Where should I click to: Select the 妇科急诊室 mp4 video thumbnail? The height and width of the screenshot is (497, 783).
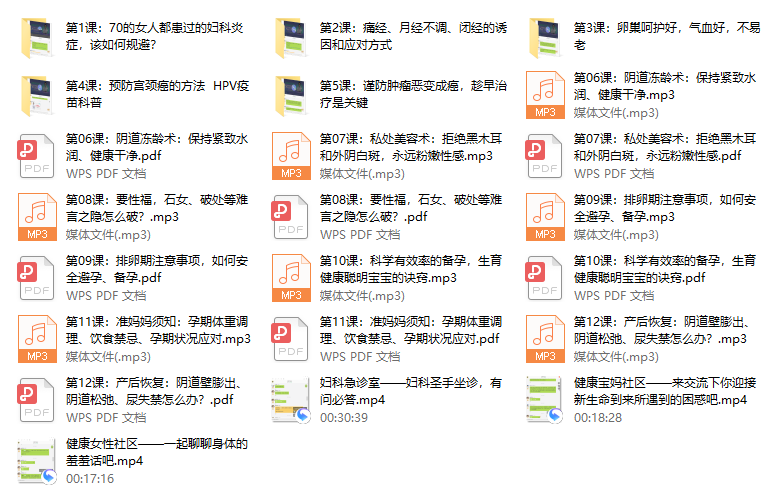tap(291, 400)
